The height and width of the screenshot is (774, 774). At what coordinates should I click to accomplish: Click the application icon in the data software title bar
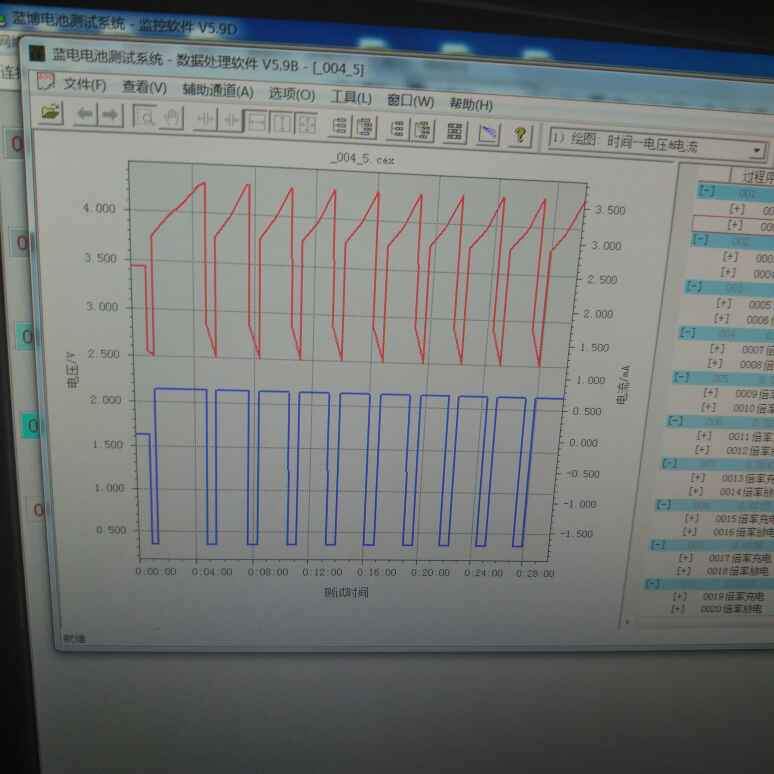pyautogui.click(x=37, y=53)
